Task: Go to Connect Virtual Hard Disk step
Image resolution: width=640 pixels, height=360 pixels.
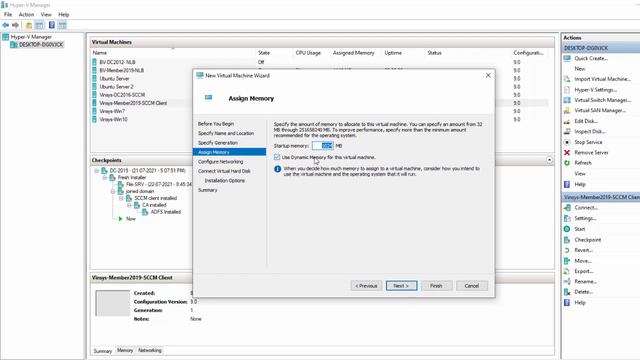Action: coord(224,171)
